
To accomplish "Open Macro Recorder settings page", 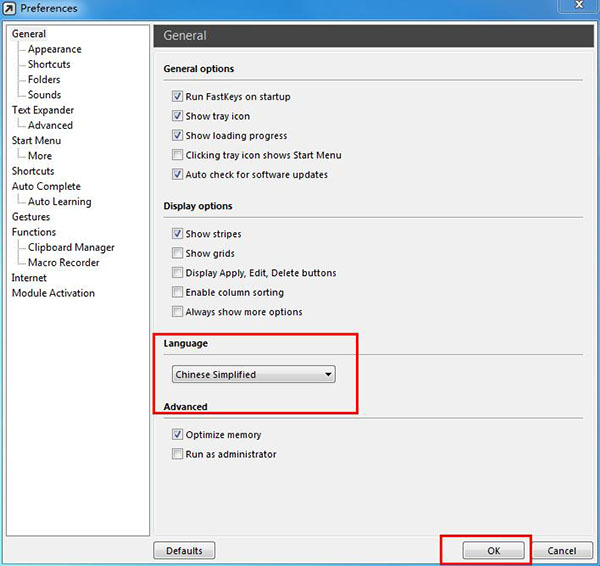I will coord(63,262).
